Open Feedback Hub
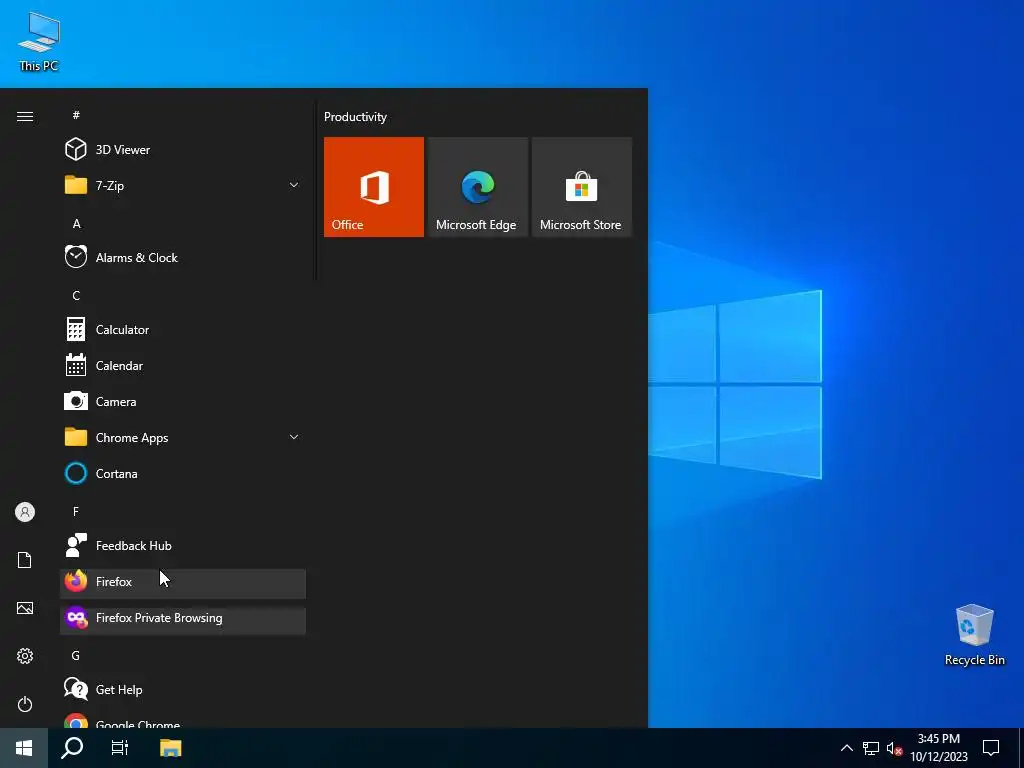This screenshot has width=1024, height=768. tap(183, 545)
